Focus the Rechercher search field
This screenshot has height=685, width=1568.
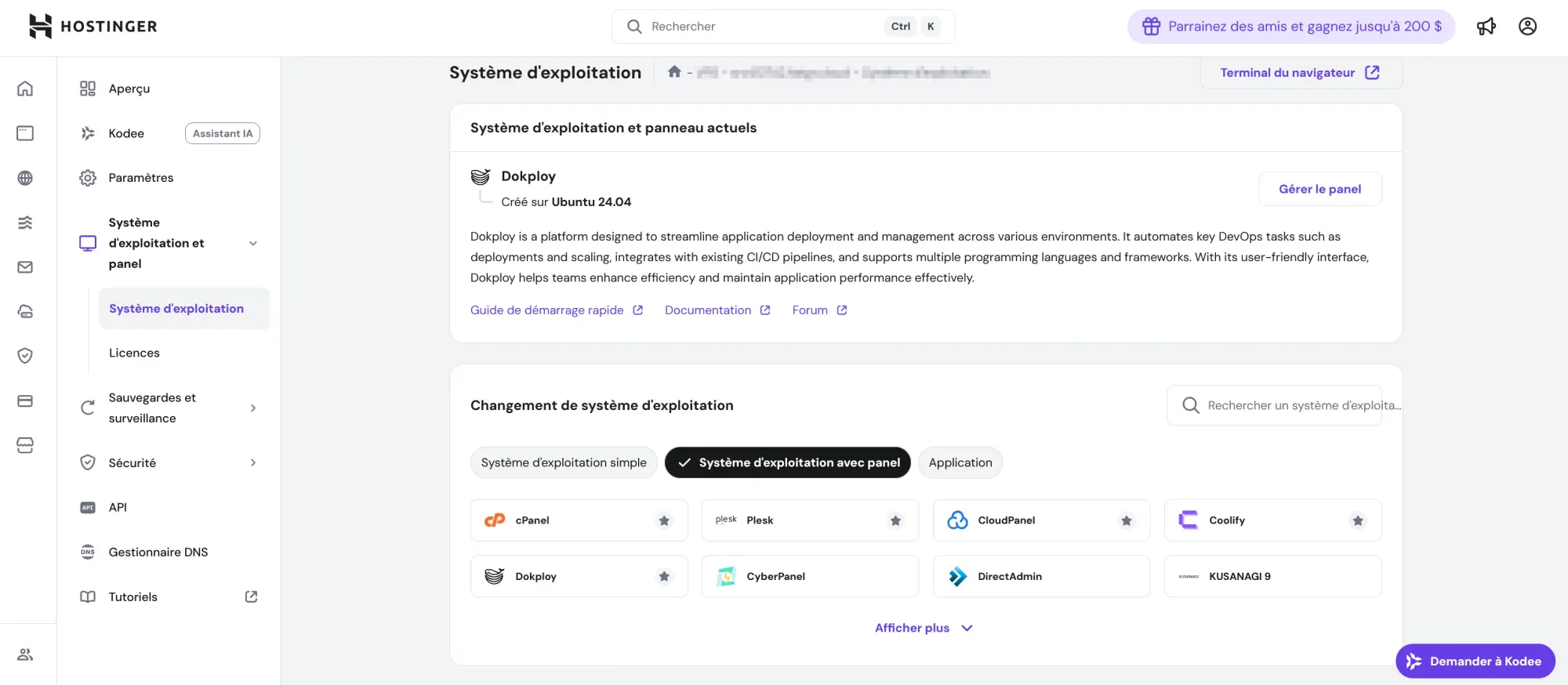point(782,27)
